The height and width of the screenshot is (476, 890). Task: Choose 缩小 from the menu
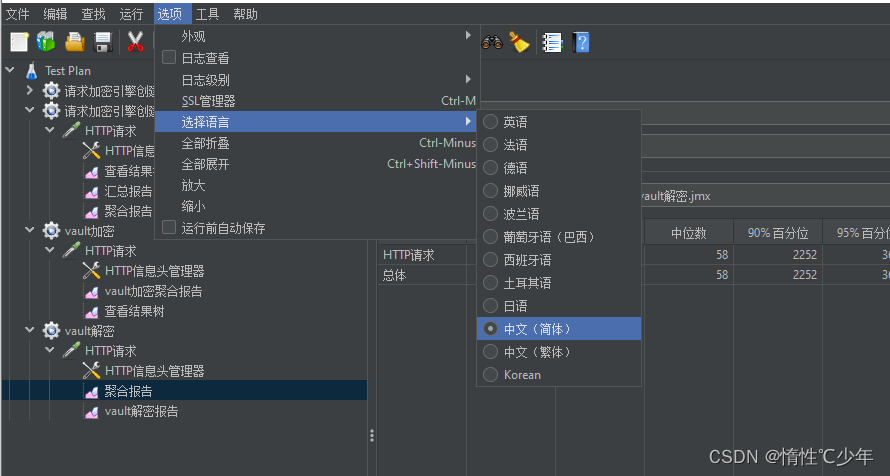point(317,206)
